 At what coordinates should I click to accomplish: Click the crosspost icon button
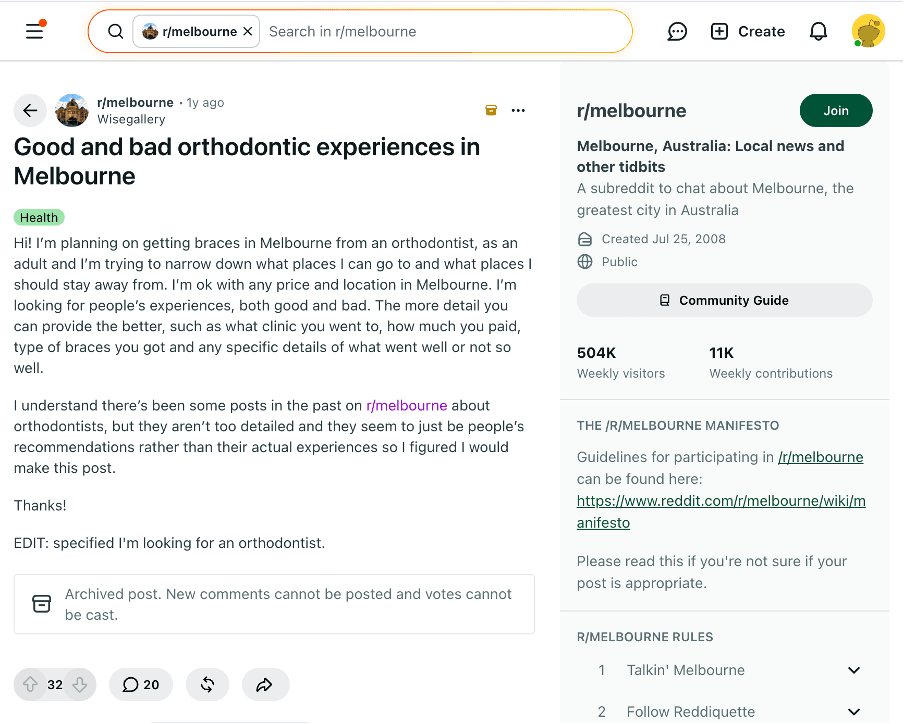pyautogui.click(x=208, y=684)
